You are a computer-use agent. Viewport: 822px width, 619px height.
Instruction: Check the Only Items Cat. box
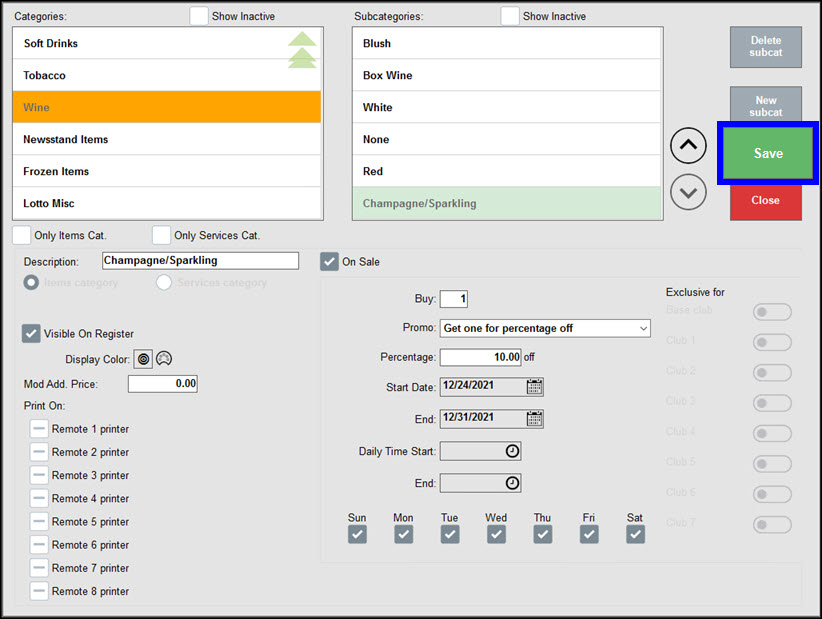(x=21, y=235)
